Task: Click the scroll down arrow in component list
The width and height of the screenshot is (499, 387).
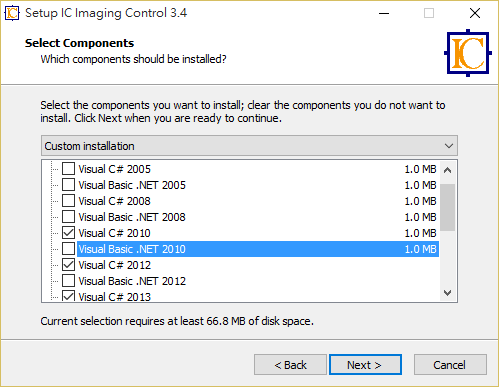Action: pyautogui.click(x=448, y=293)
